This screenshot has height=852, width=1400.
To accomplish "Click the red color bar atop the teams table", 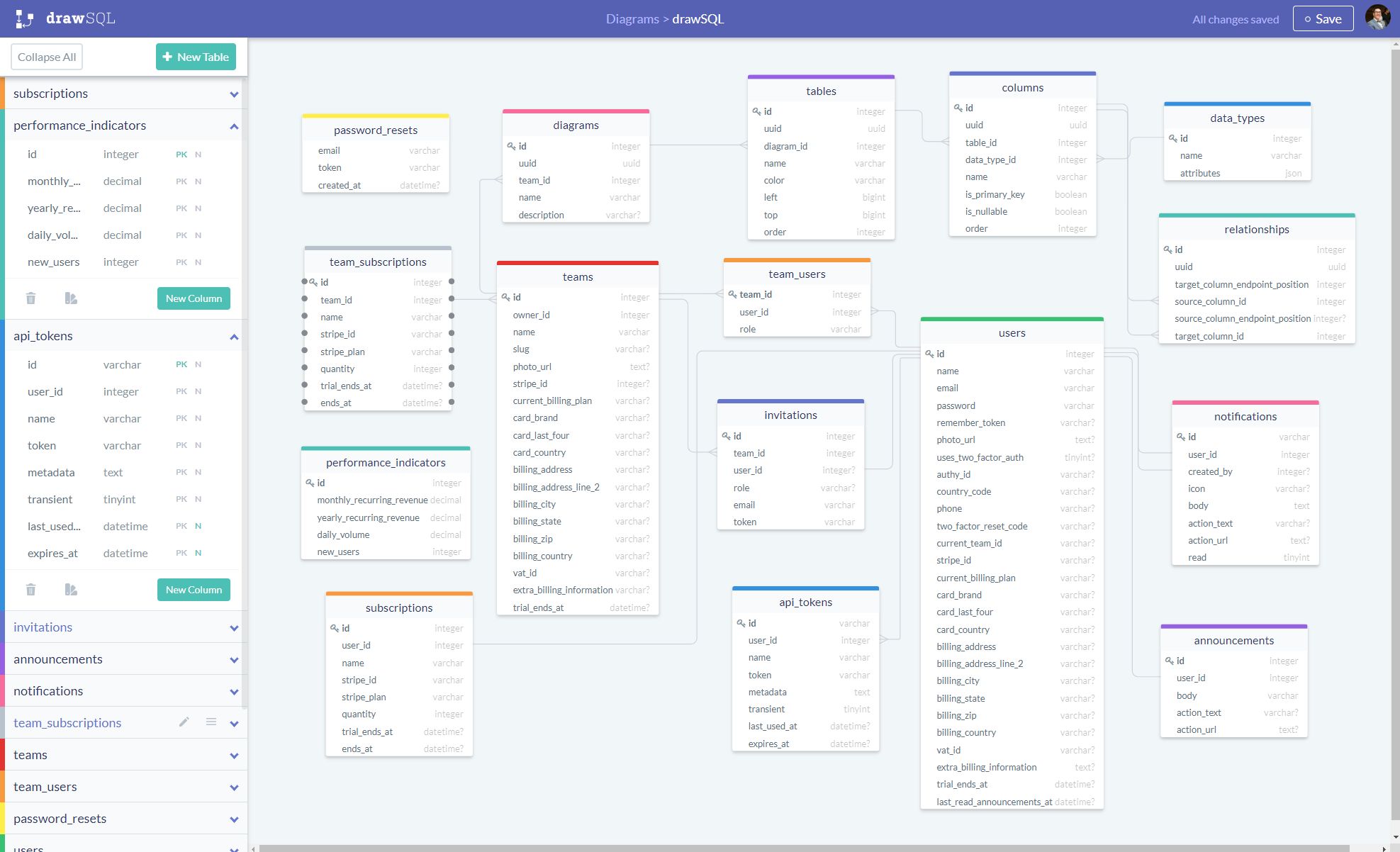I will coord(577,264).
